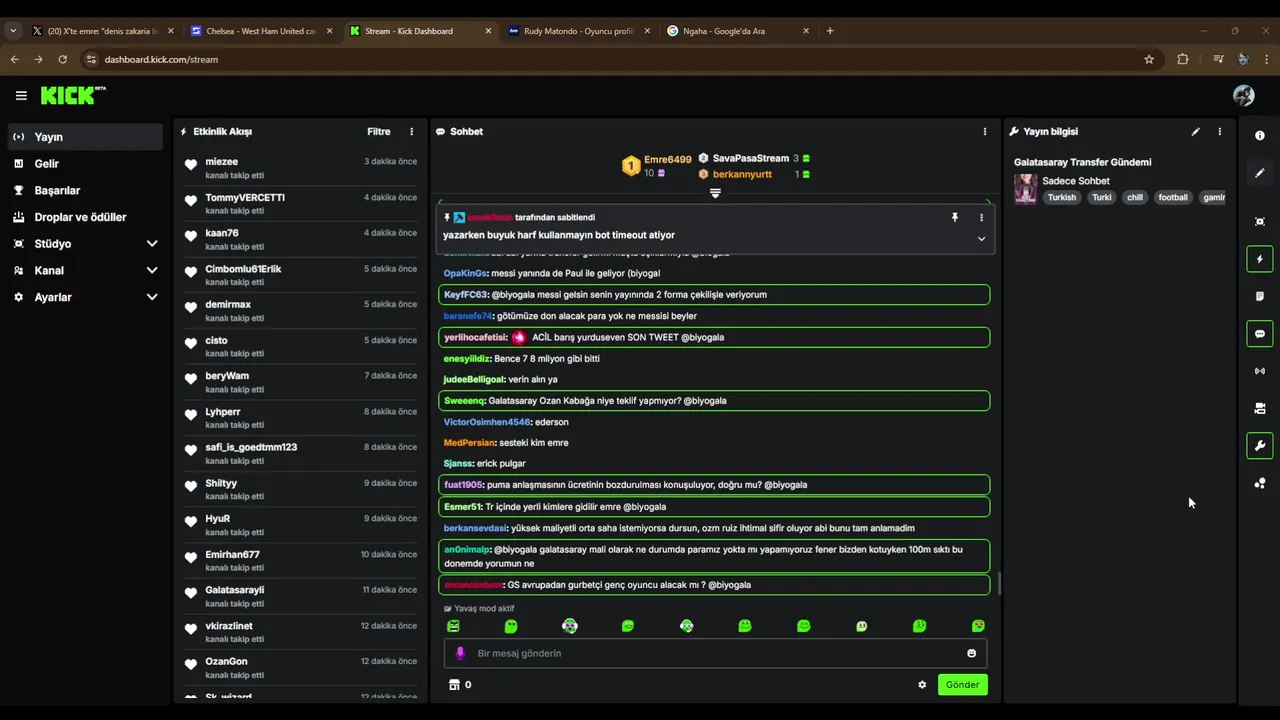
Task: Insert the first angry green emote
Action: tap(453, 626)
